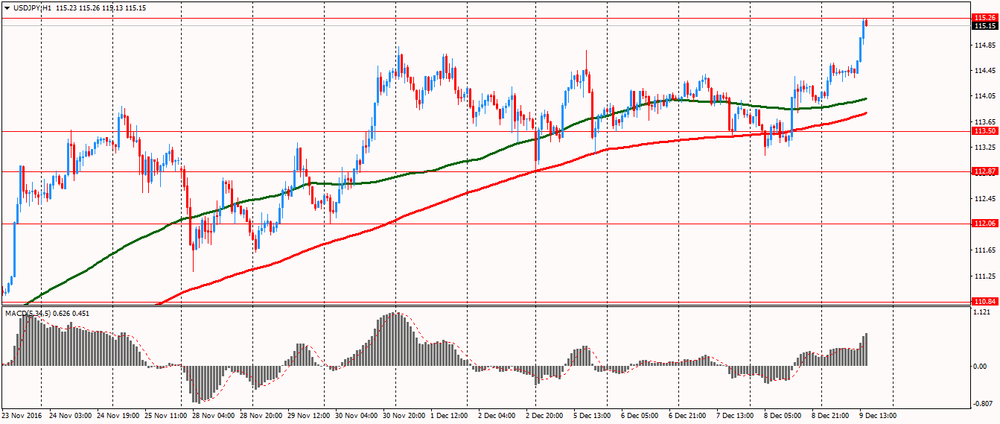1000x424 pixels.
Task: Click the 5 Dec 13:00 time label
Action: pos(591,414)
